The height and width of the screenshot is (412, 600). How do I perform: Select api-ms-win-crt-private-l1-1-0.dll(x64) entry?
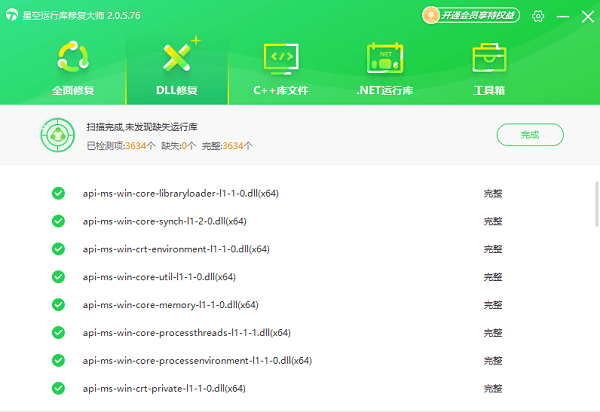[164, 389]
